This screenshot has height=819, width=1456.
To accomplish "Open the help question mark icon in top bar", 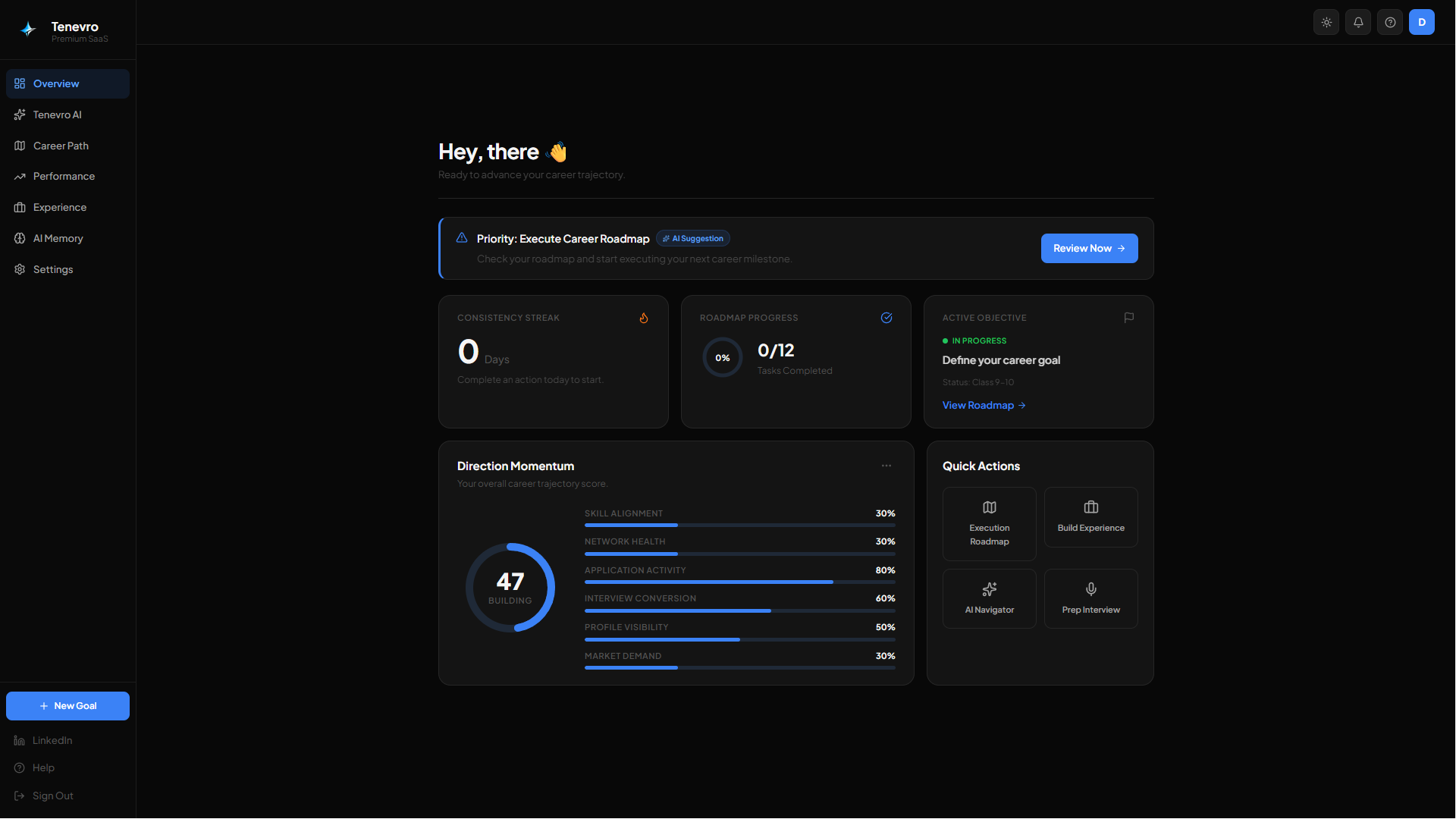I will [x=1390, y=22].
